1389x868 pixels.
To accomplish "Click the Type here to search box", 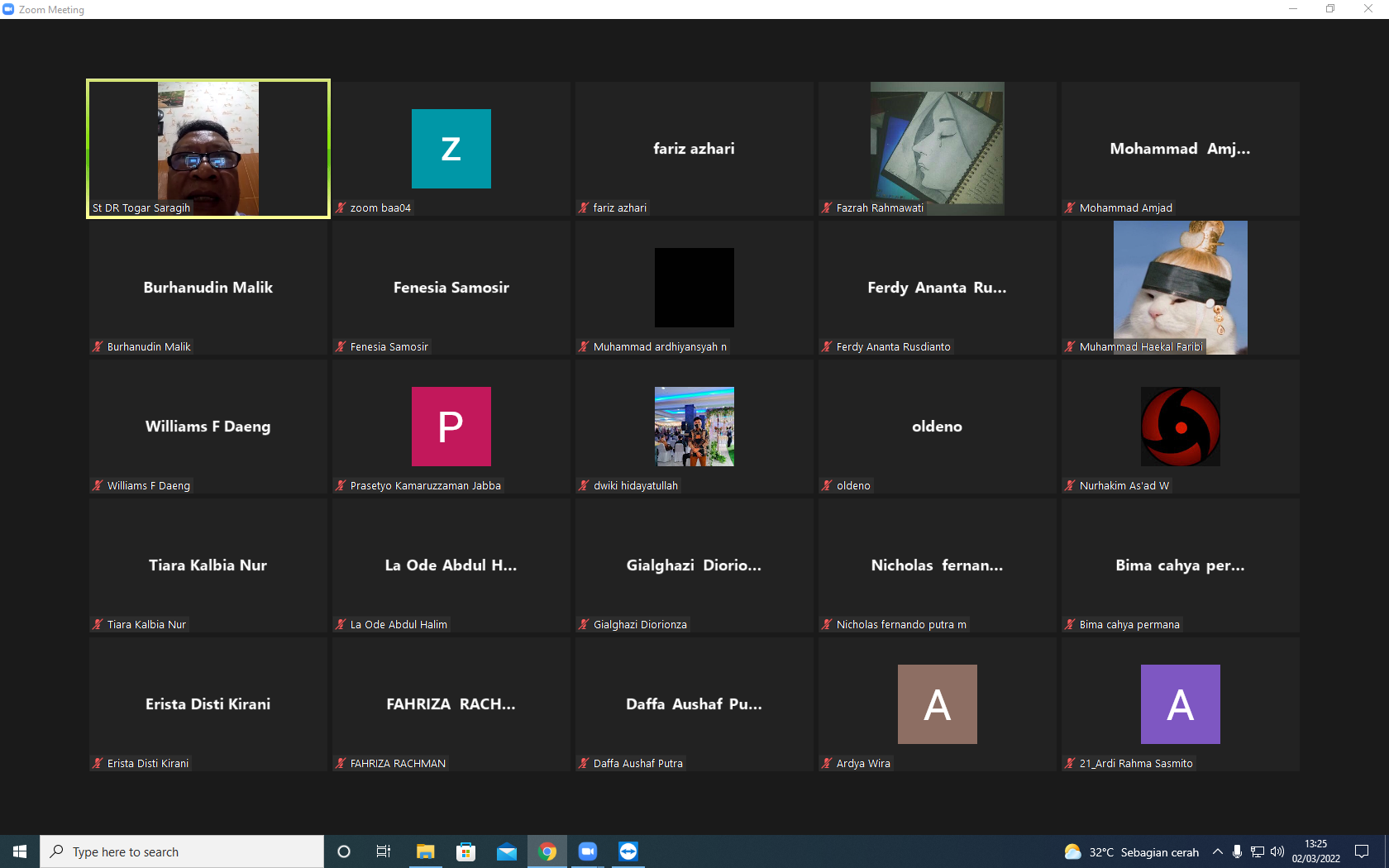I will pos(182,851).
